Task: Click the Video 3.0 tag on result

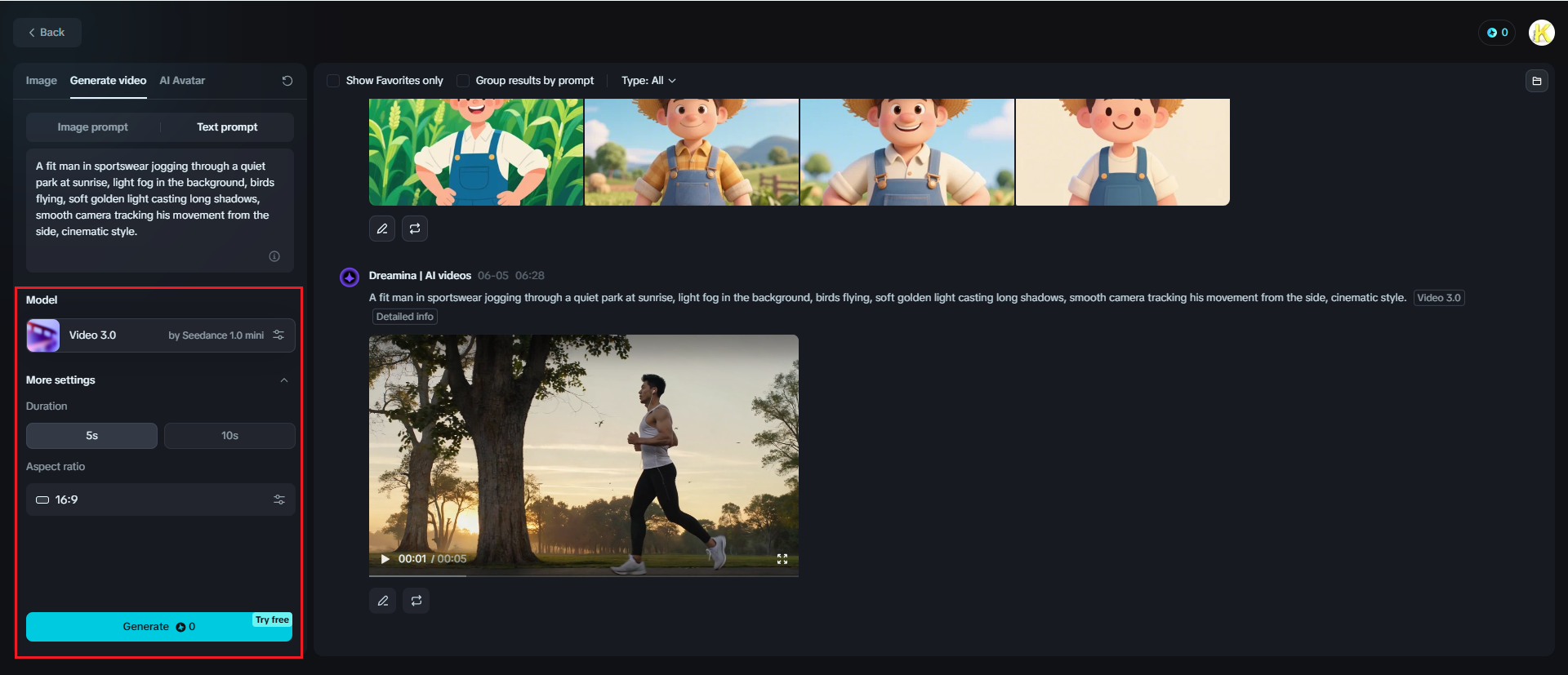Action: 1439,298
